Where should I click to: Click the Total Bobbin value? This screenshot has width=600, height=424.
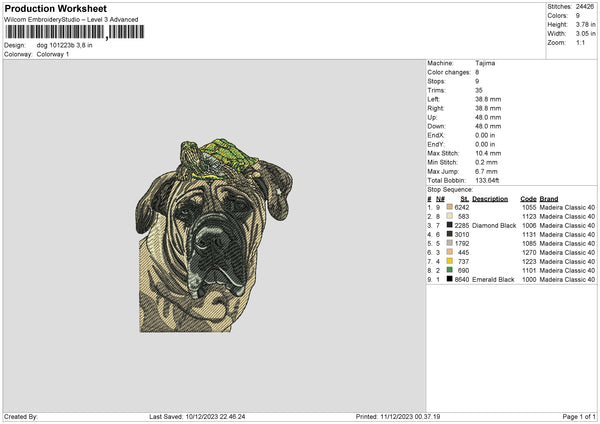488,180
